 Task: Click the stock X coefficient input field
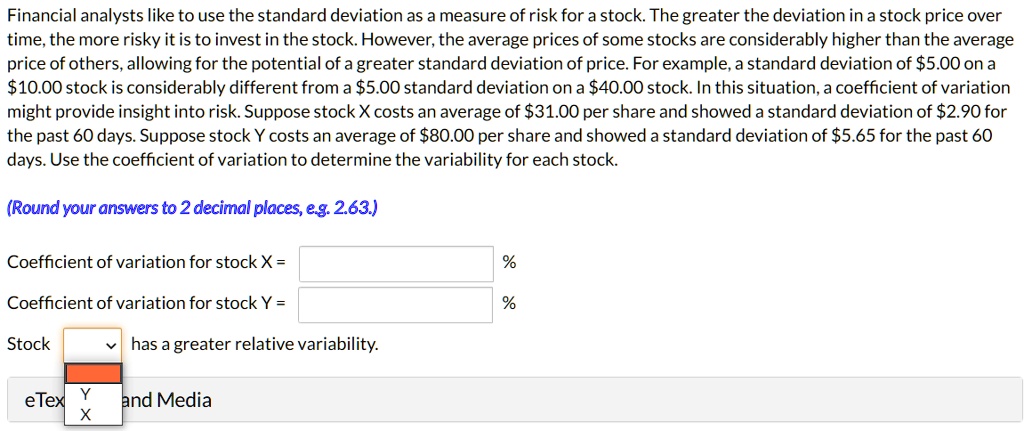click(x=395, y=263)
